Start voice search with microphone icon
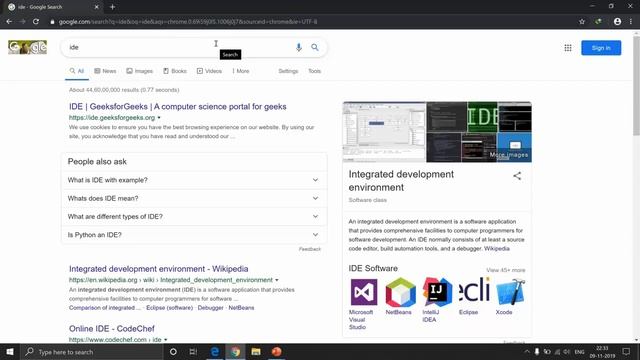This screenshot has height=360, width=640. 299,47
